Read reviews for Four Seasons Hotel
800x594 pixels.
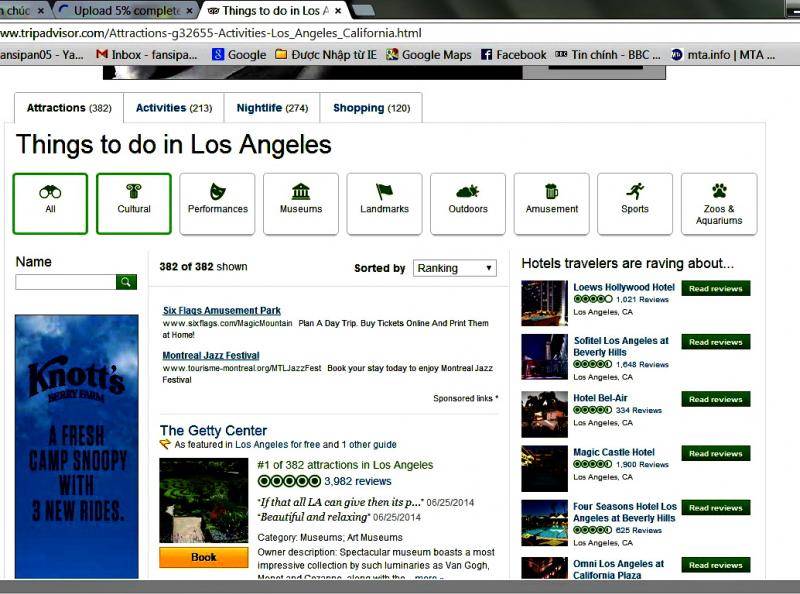(715, 508)
